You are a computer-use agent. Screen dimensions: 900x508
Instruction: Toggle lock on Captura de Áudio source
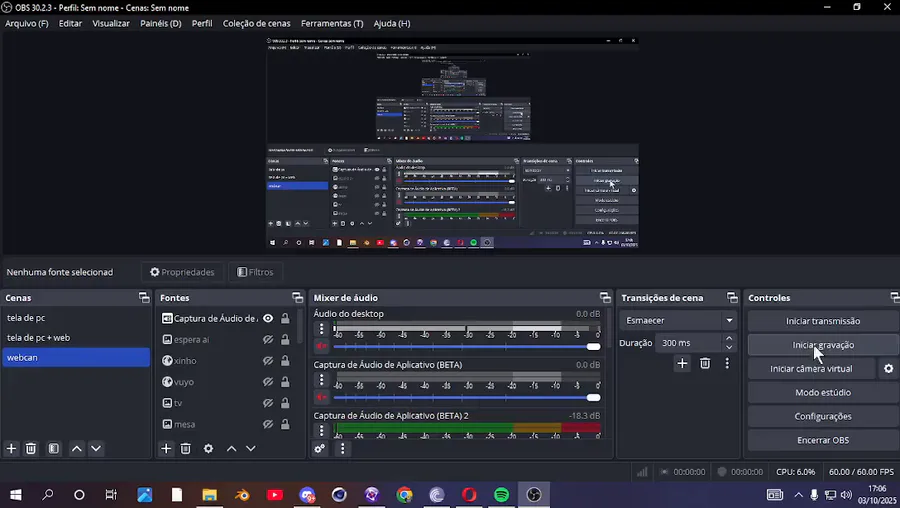point(285,318)
